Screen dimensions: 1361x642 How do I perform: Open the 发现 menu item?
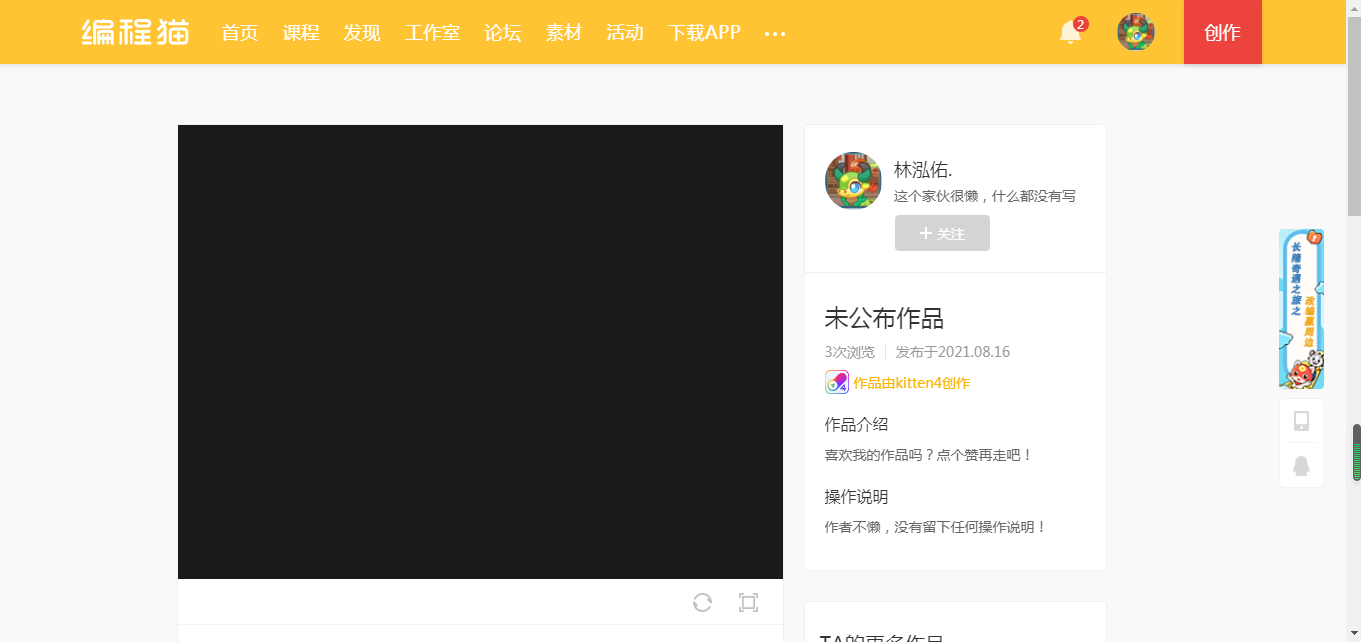[362, 32]
